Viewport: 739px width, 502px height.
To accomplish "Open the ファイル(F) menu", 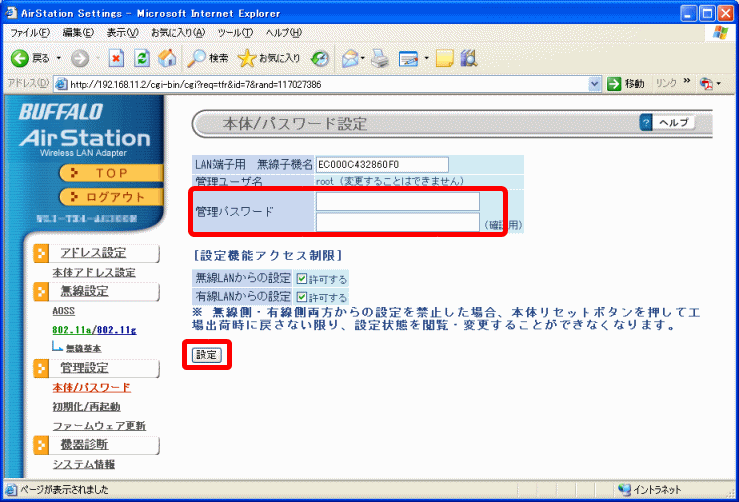I will [30, 33].
